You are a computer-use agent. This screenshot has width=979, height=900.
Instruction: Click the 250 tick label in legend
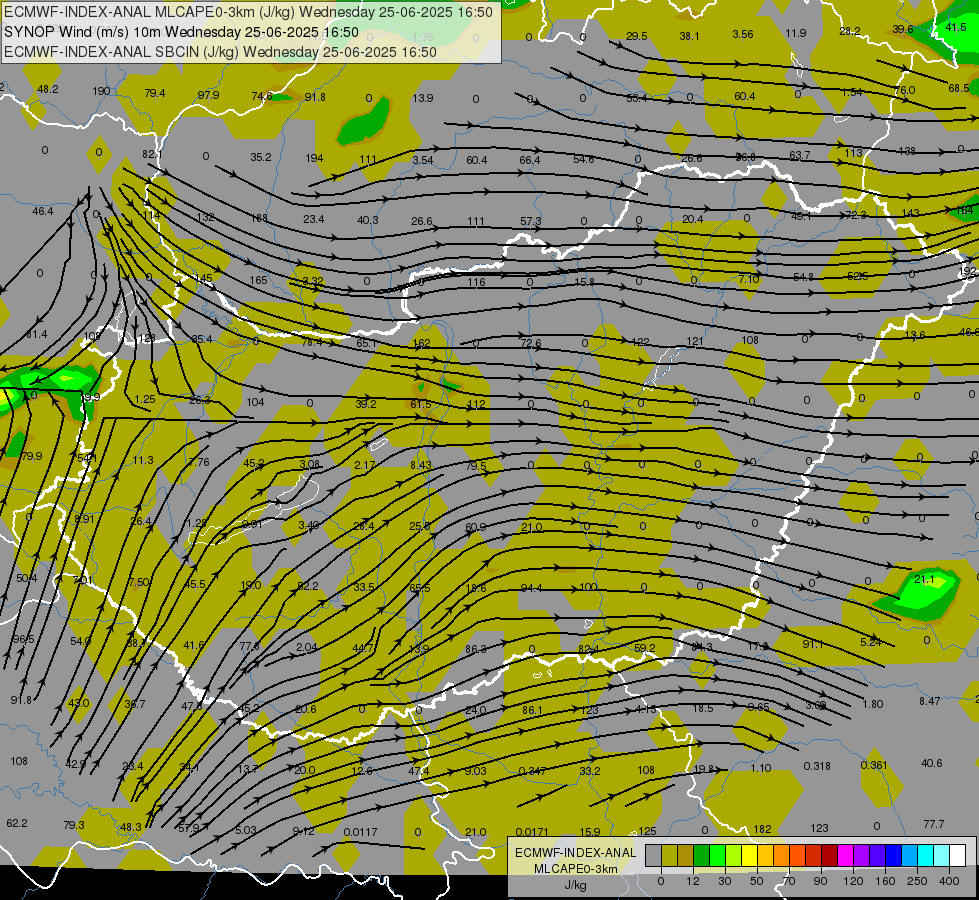point(917,881)
